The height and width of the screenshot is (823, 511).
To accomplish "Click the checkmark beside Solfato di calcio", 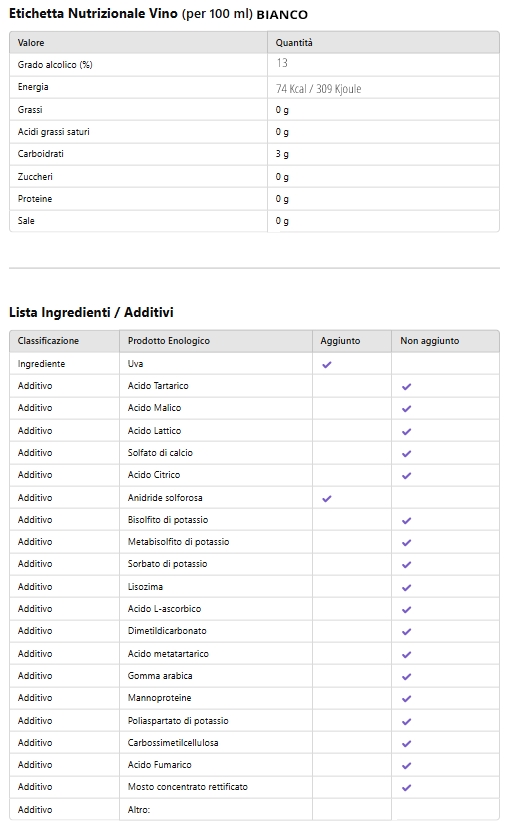I will tap(407, 454).
